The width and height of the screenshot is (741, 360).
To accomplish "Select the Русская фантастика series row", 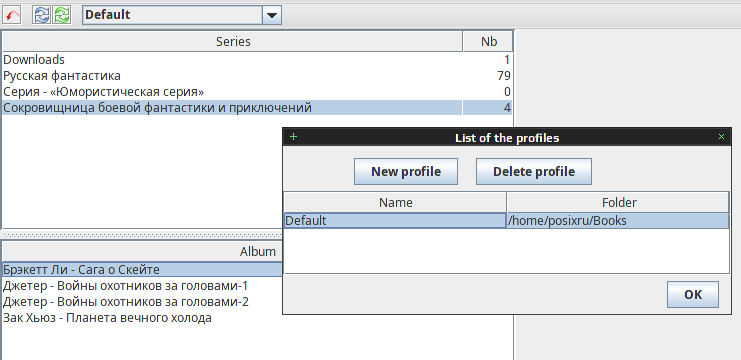I will 257,76.
